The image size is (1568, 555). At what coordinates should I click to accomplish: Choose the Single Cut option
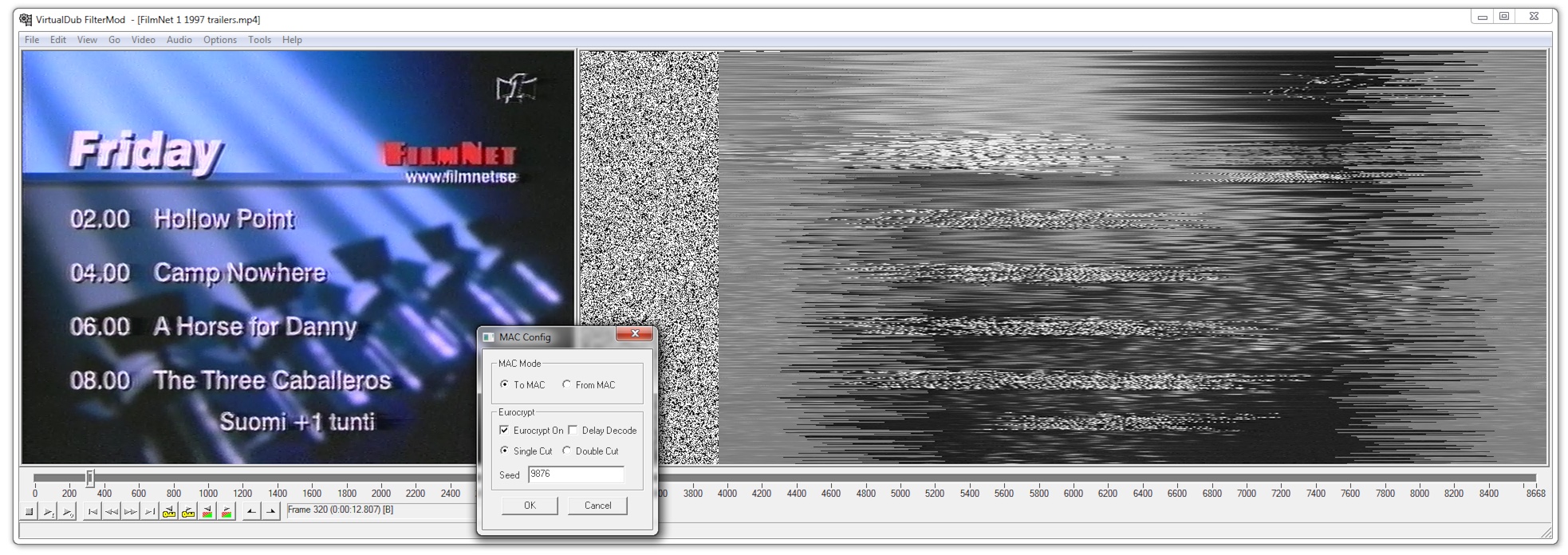point(526,451)
